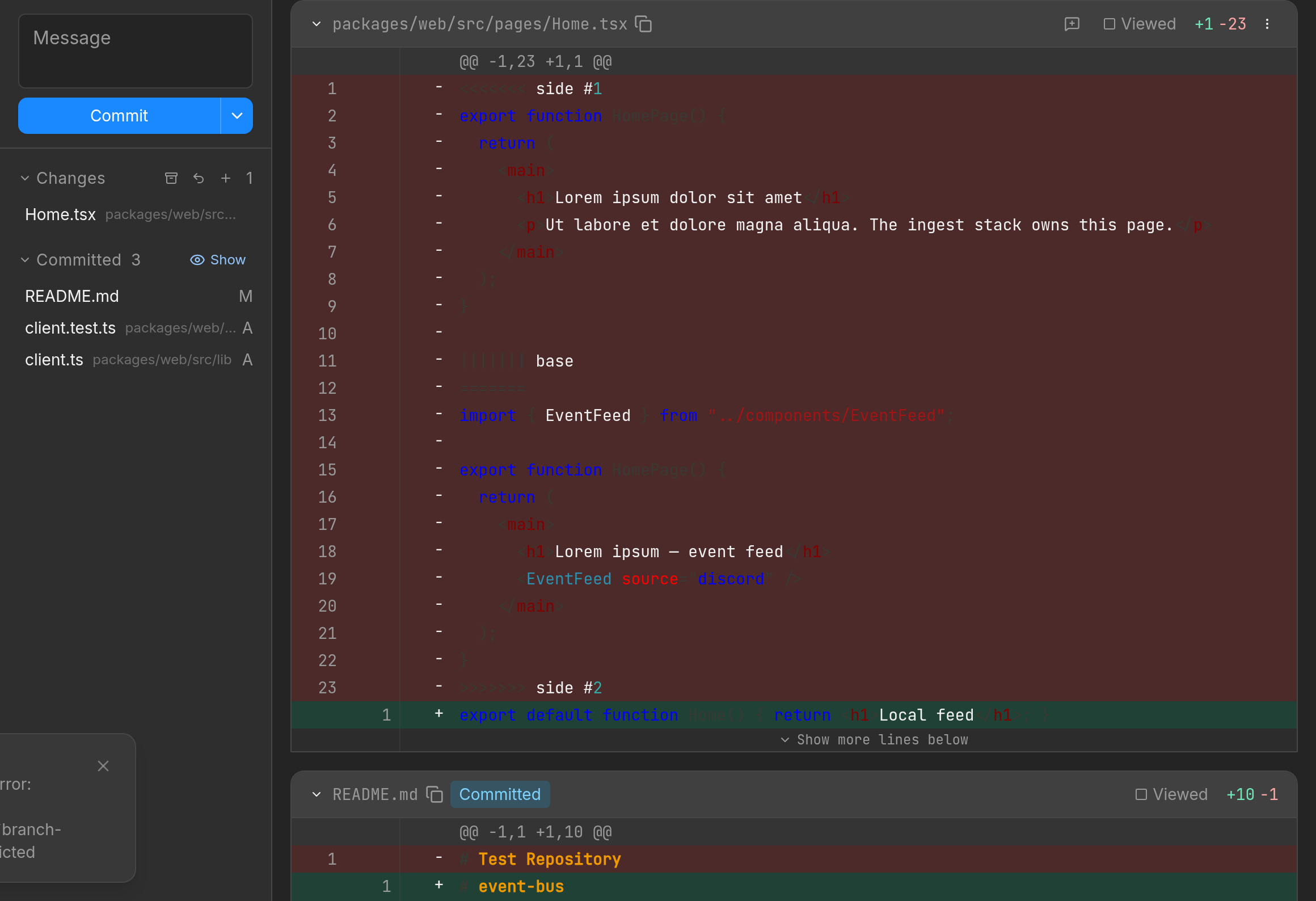
Task: Click the blue Commit button
Action: (119, 116)
